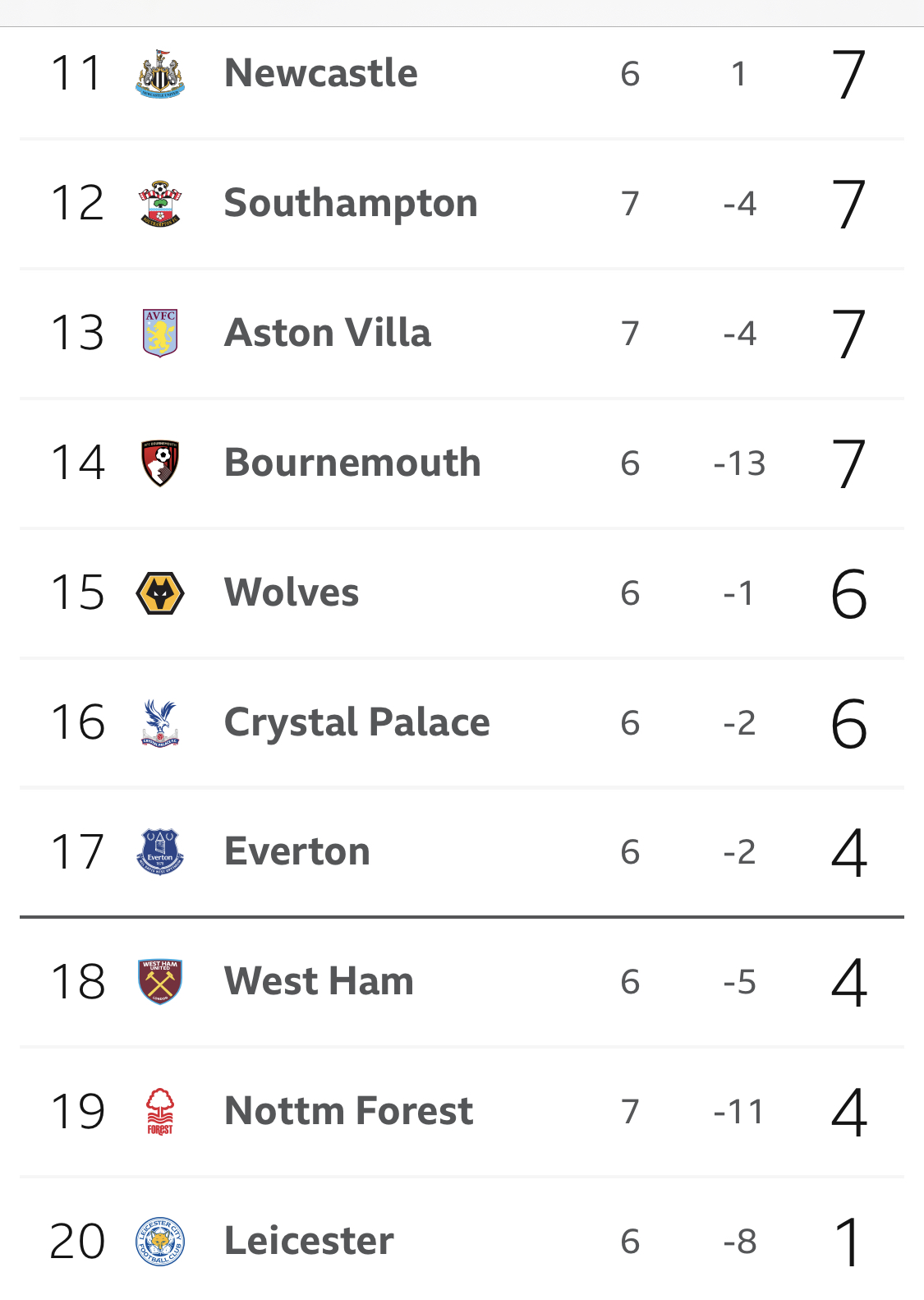Open the Bournemouth team link
The image size is (924, 1300).
point(352,463)
